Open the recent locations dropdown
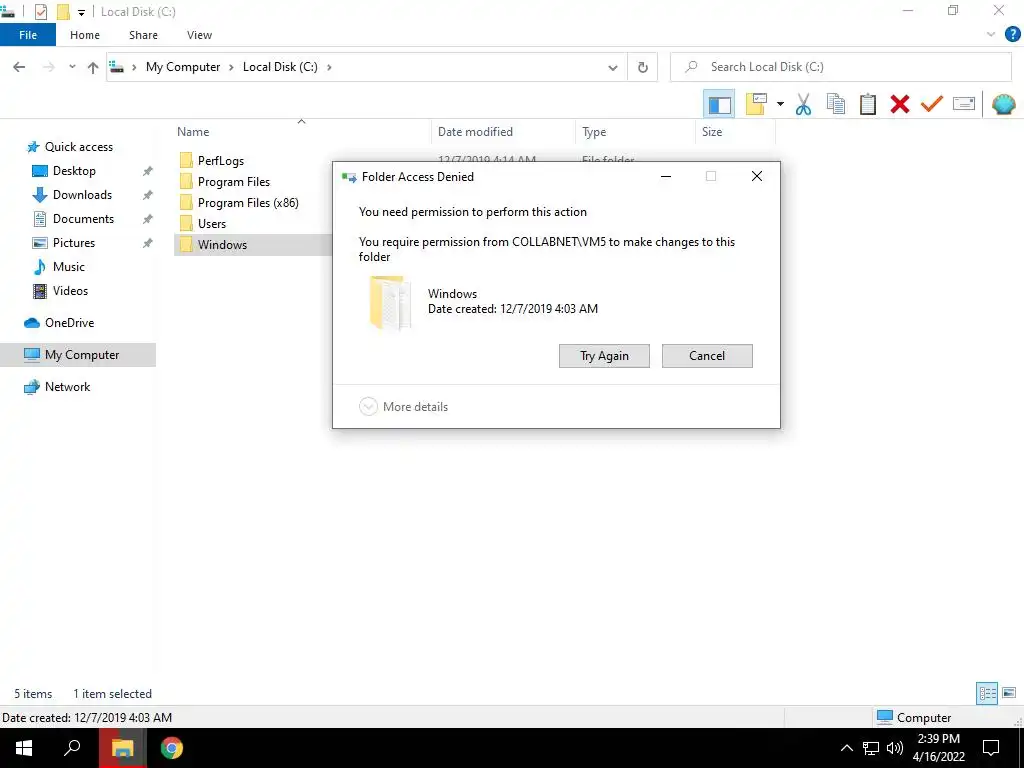Viewport: 1024px width, 768px height. (72, 67)
